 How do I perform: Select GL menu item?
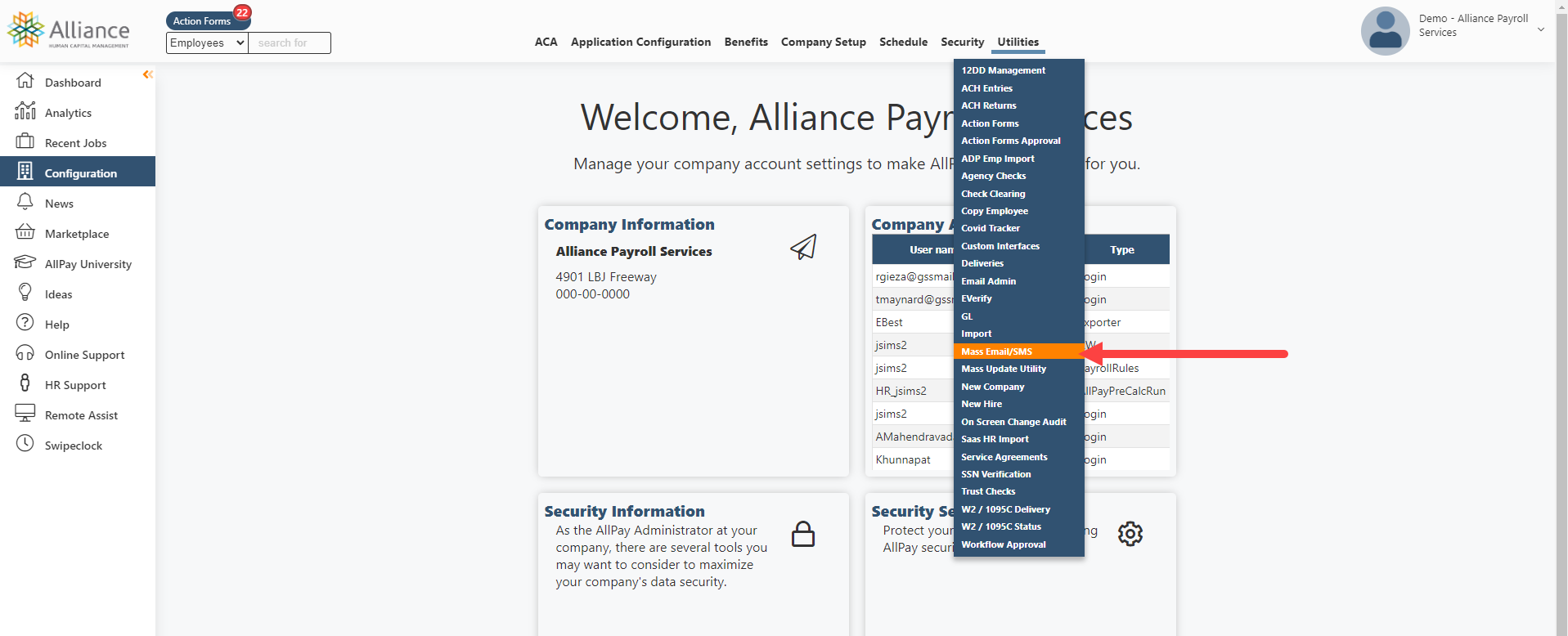[x=1019, y=316]
